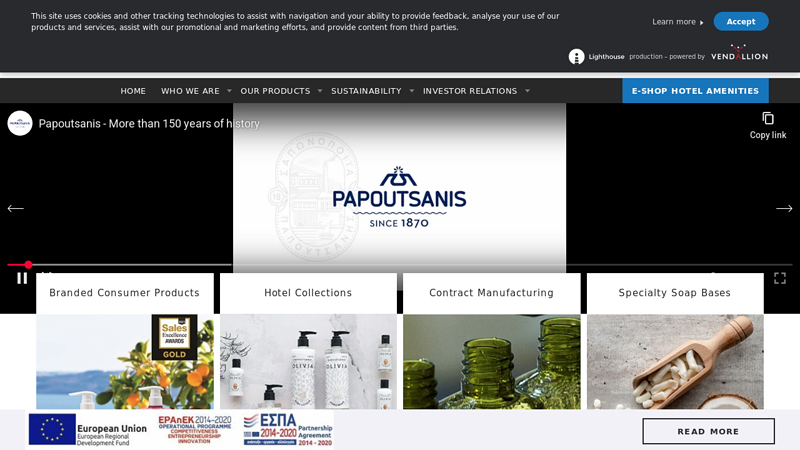The height and width of the screenshot is (450, 800).
Task: Open the INVESTOR RELATIONS menu
Action: tap(470, 91)
